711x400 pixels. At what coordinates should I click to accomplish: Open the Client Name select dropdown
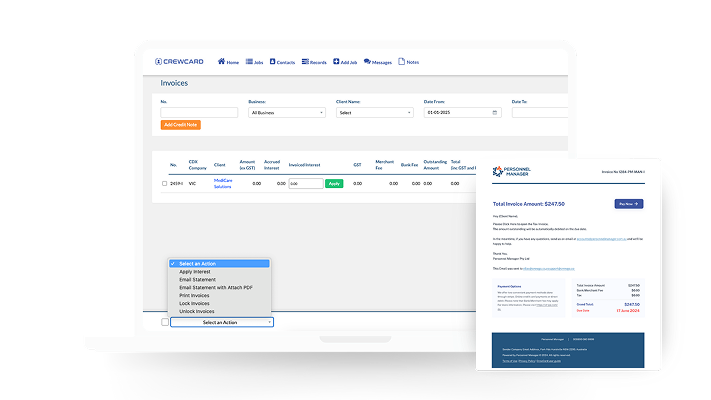pyautogui.click(x=374, y=113)
